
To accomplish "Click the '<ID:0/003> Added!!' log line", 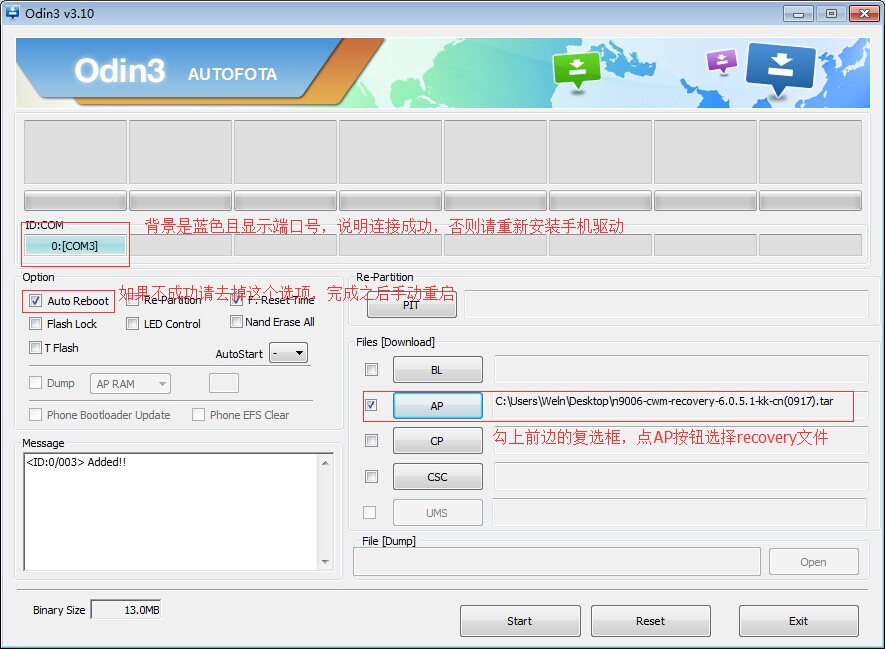I will (76, 462).
